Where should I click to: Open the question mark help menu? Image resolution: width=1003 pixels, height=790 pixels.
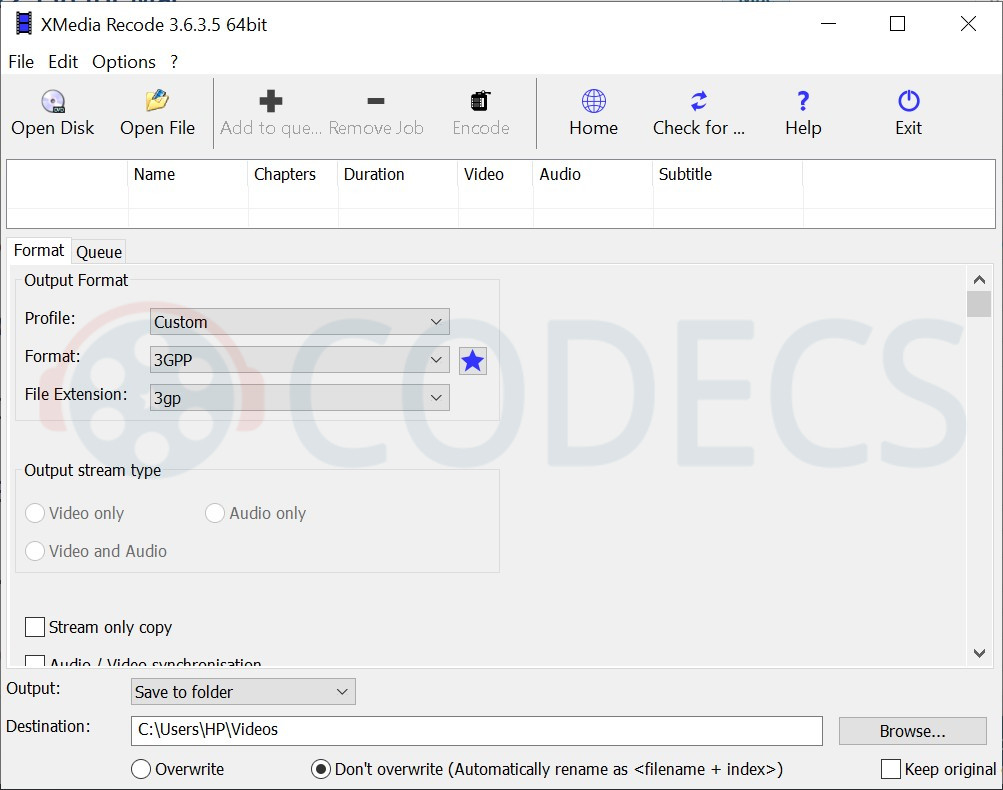(174, 62)
